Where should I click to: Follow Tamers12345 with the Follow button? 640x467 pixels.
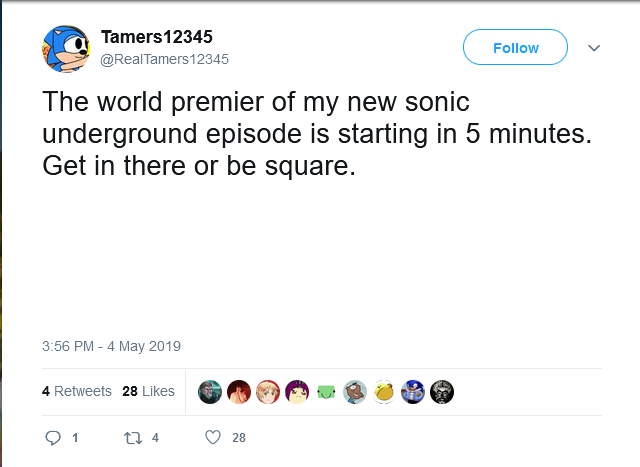(x=515, y=48)
